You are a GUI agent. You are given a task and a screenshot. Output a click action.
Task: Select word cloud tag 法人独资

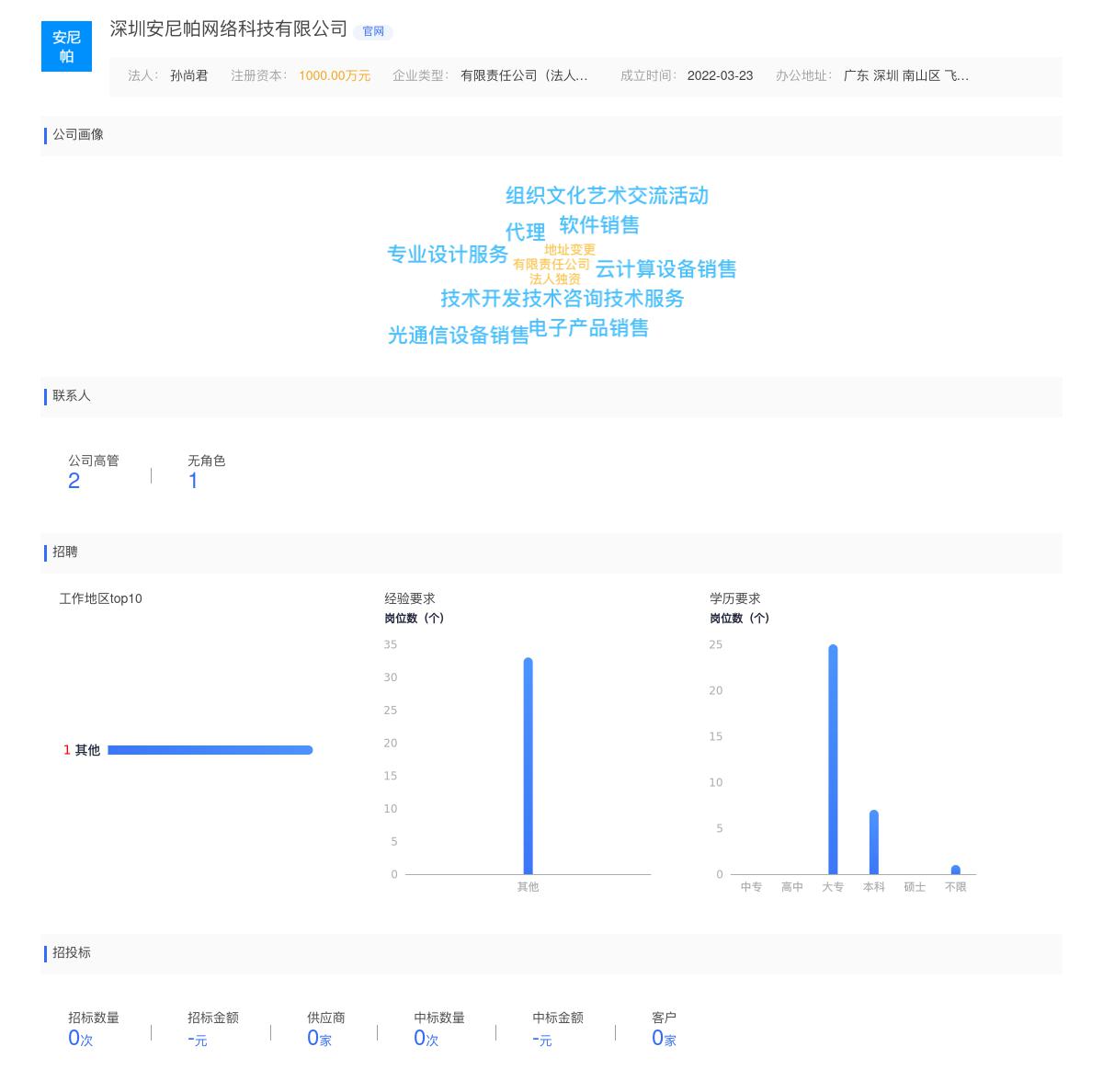pyautogui.click(x=555, y=279)
